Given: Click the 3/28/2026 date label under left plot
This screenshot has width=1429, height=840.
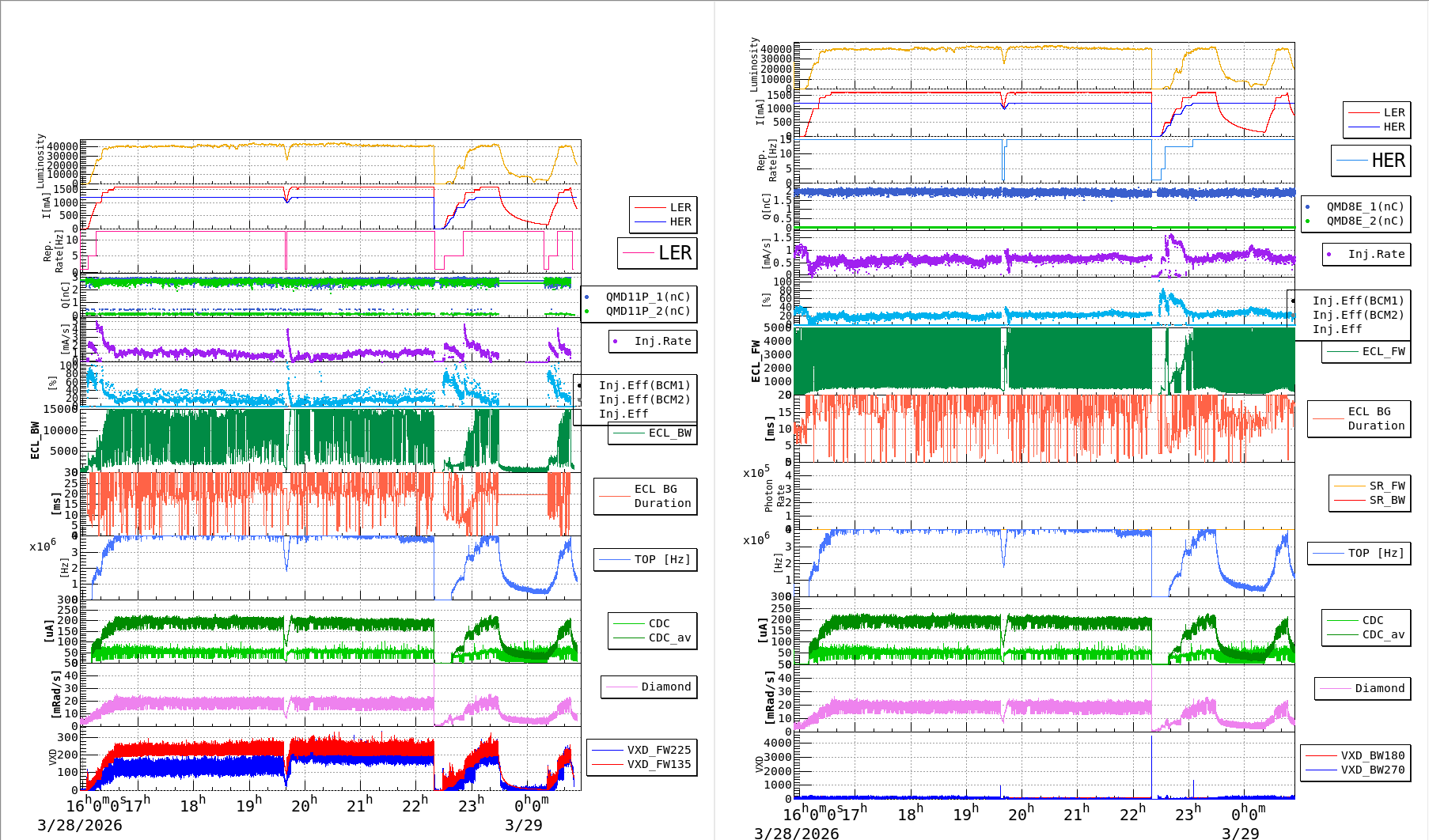Looking at the screenshot, I should [79, 825].
